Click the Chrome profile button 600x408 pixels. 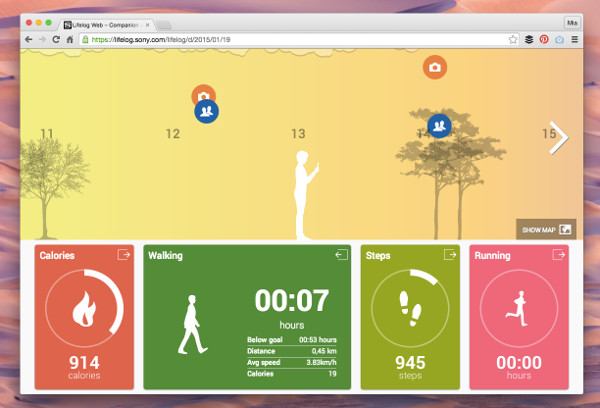[x=572, y=23]
